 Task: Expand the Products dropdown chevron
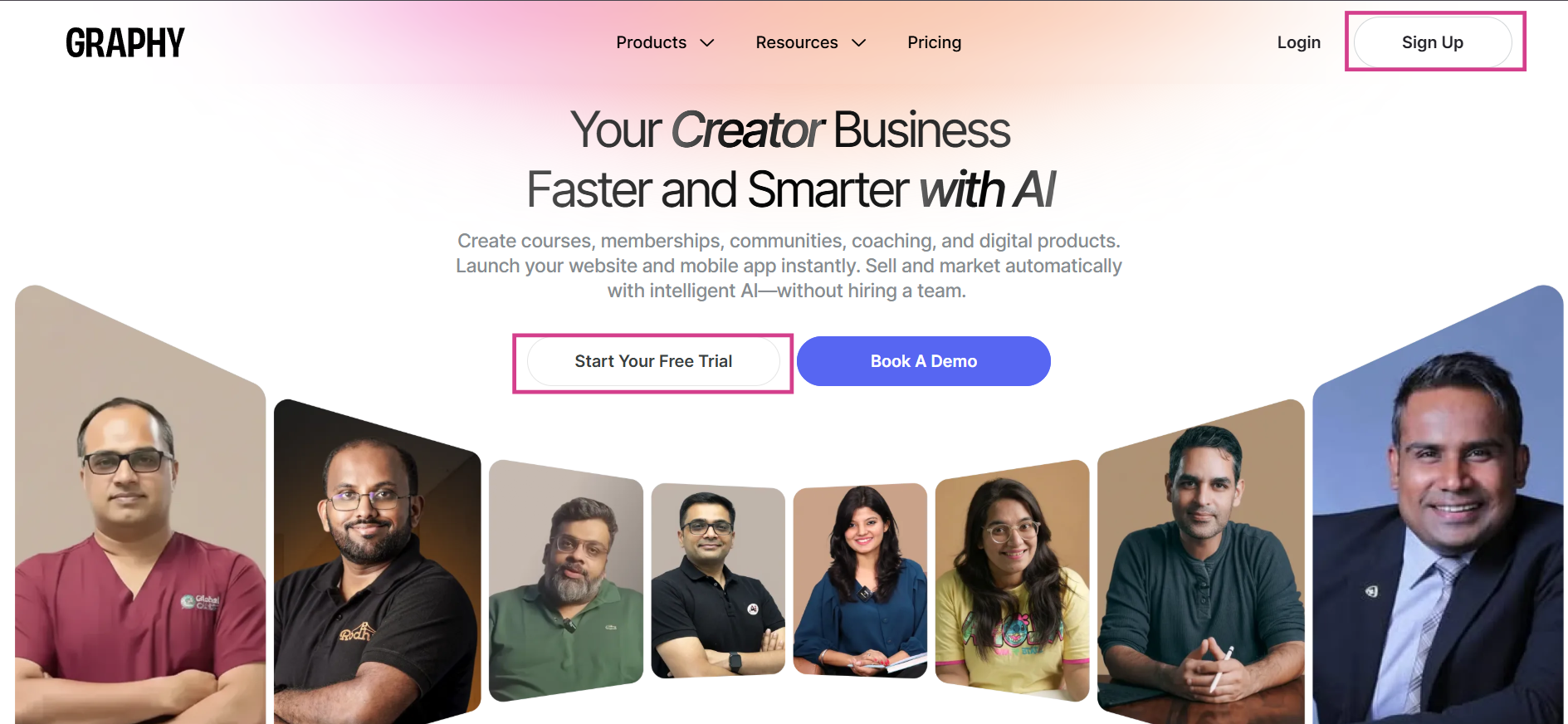pyautogui.click(x=707, y=43)
